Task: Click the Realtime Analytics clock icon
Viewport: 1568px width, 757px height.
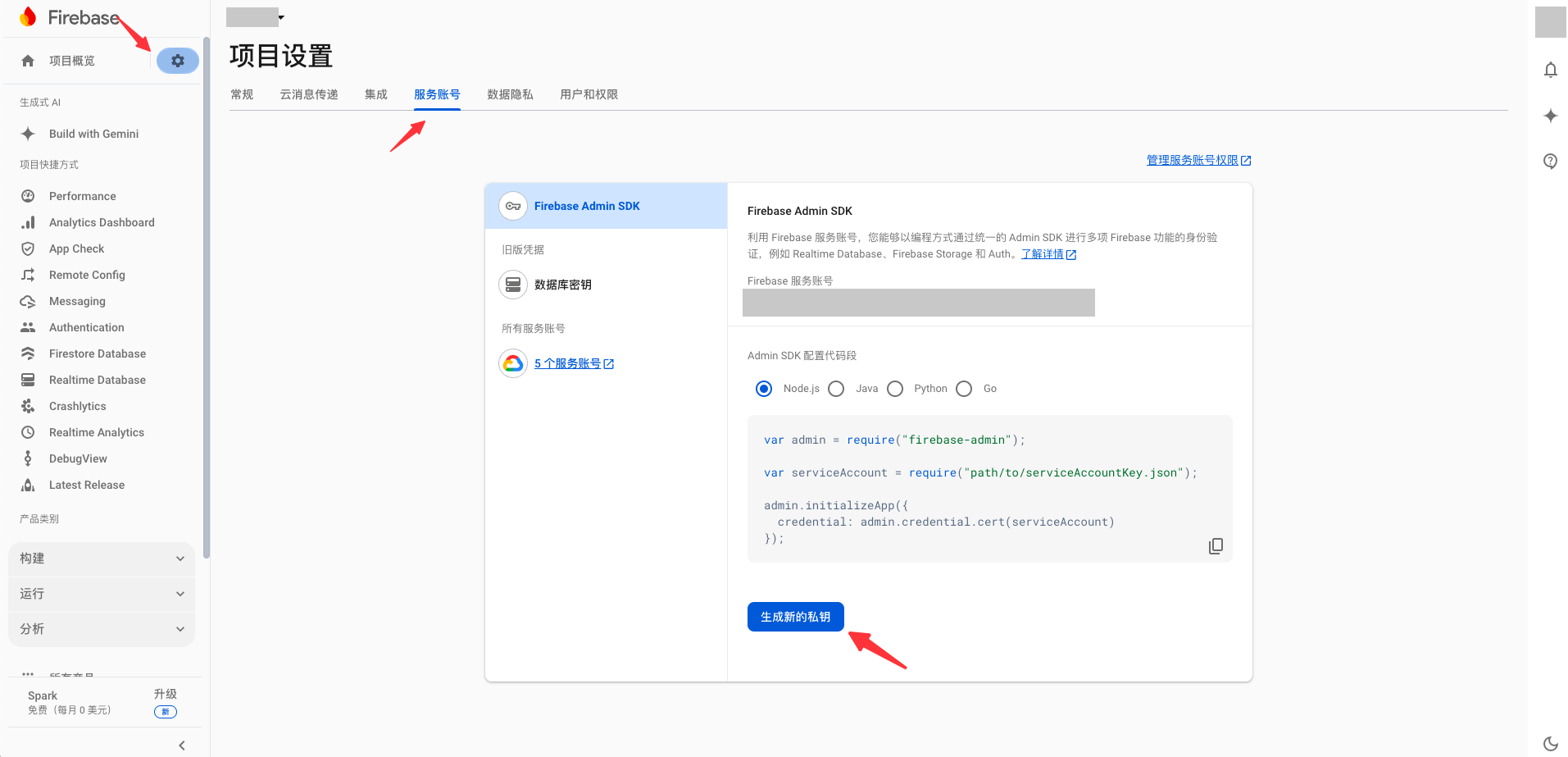Action: tap(28, 432)
